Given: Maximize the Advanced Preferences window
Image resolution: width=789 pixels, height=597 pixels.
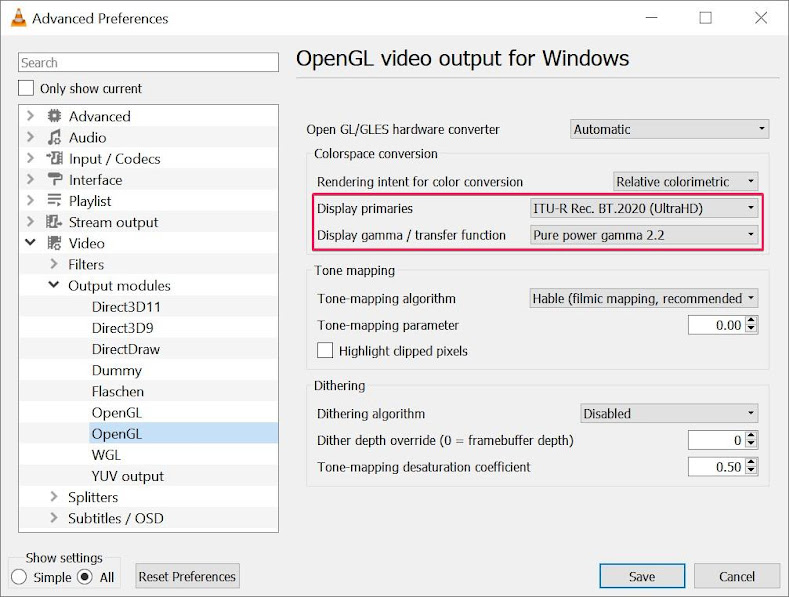Looking at the screenshot, I should click(x=705, y=18).
